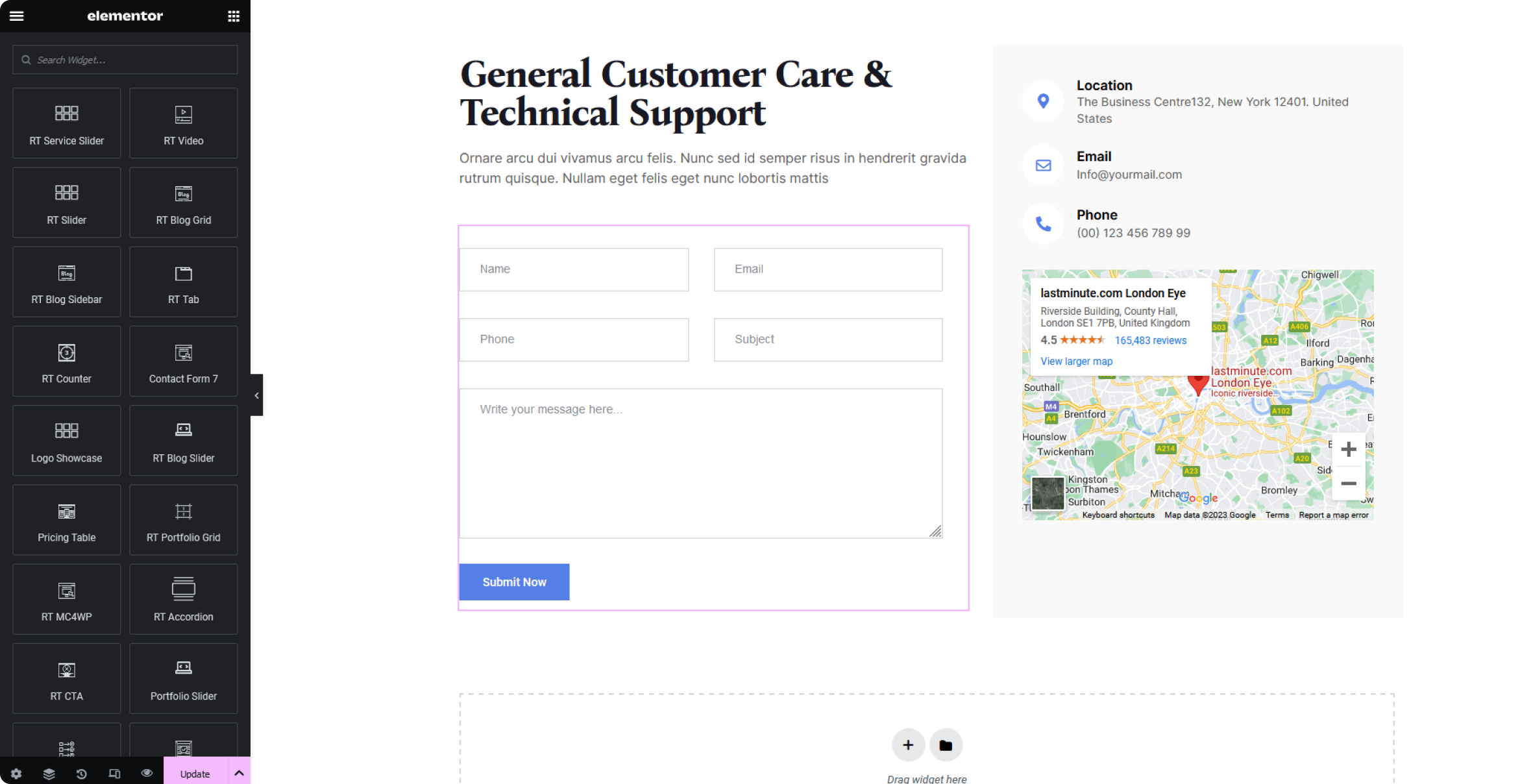The width and height of the screenshot is (1520, 784).
Task: Open the widgets grid icon in header
Action: click(x=234, y=16)
